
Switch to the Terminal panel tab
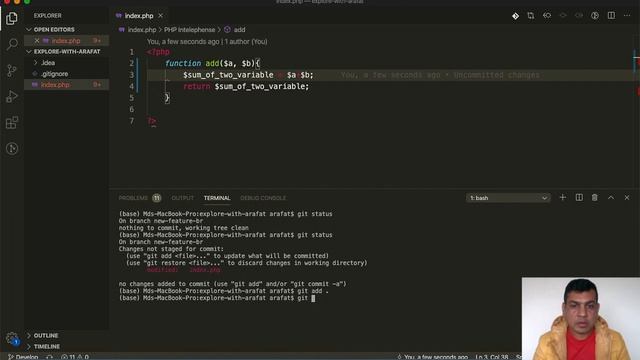[217, 198]
